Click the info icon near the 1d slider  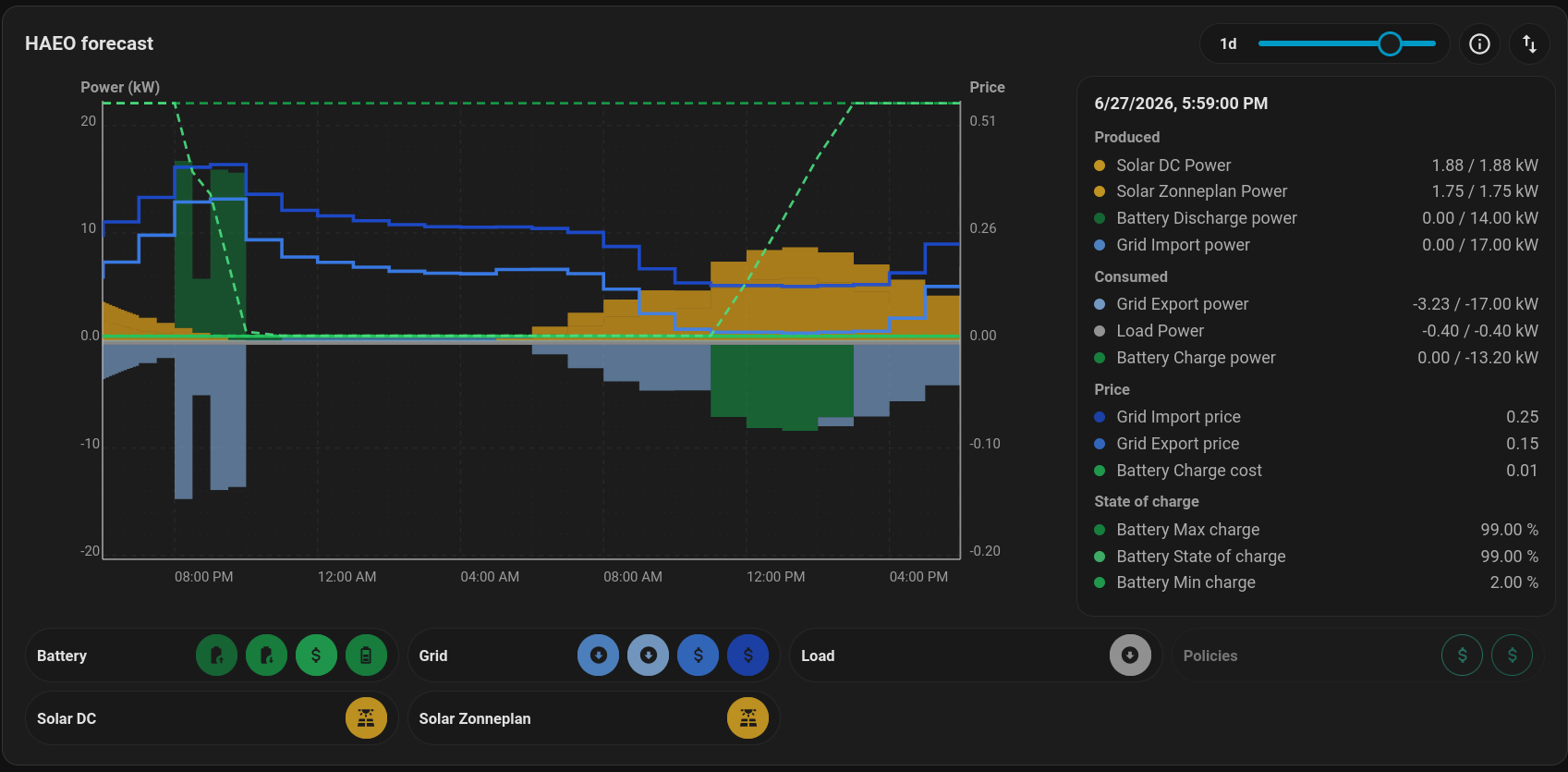click(1479, 43)
